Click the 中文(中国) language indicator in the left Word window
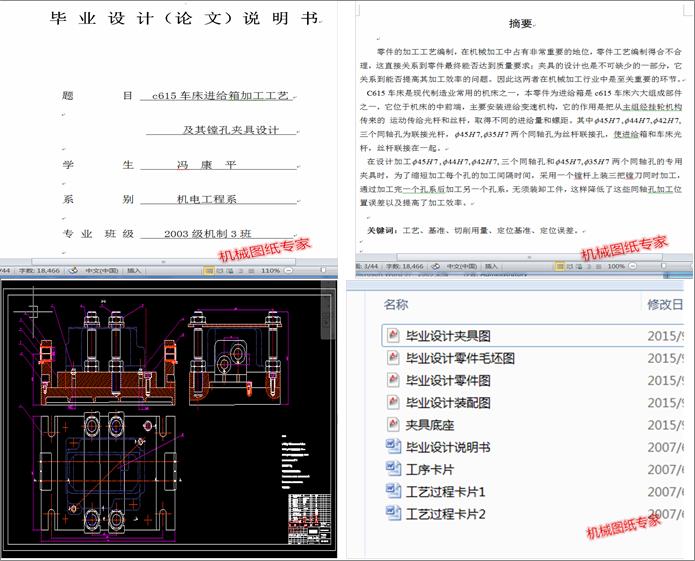 [x=102, y=270]
